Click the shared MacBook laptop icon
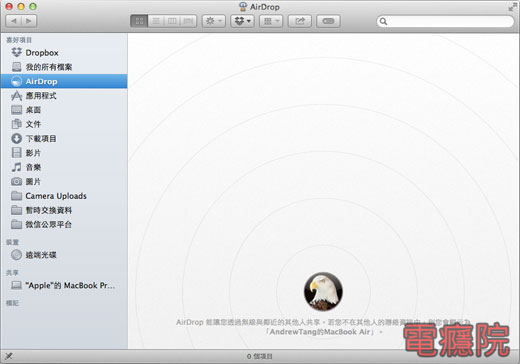Viewport: 520px width, 364px height. 16,285
